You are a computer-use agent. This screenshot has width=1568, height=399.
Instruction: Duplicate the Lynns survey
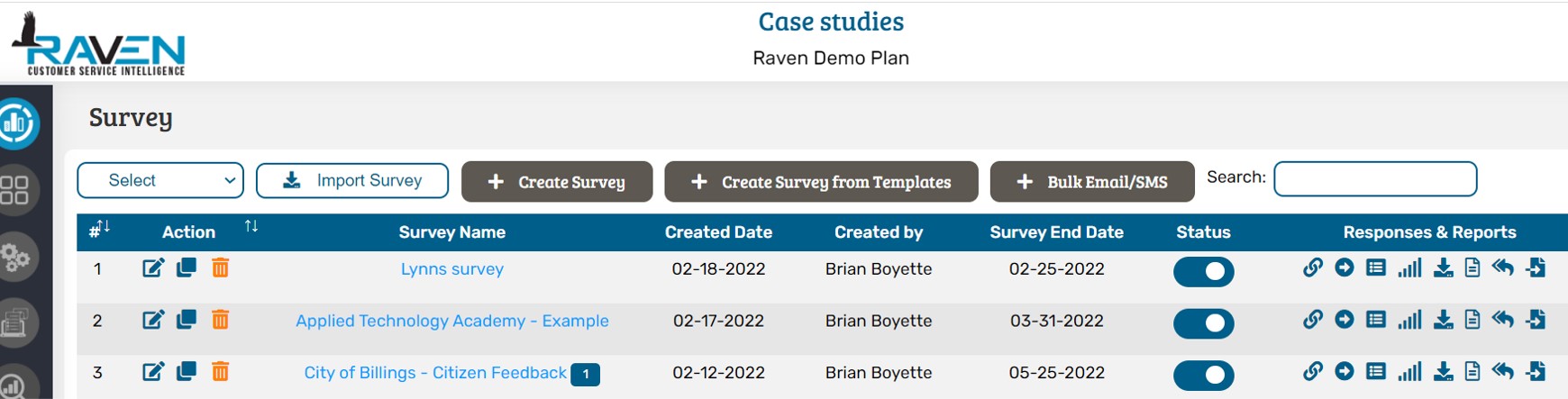187,268
